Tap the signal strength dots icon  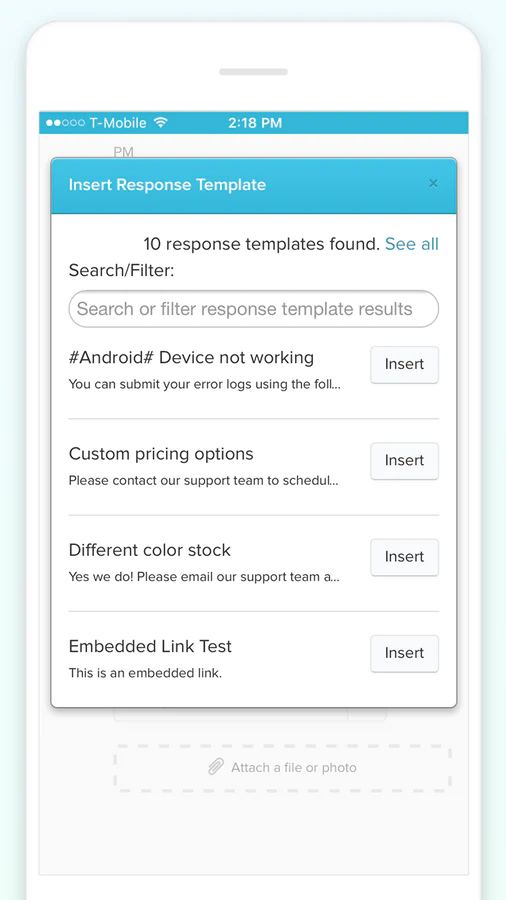(65, 123)
